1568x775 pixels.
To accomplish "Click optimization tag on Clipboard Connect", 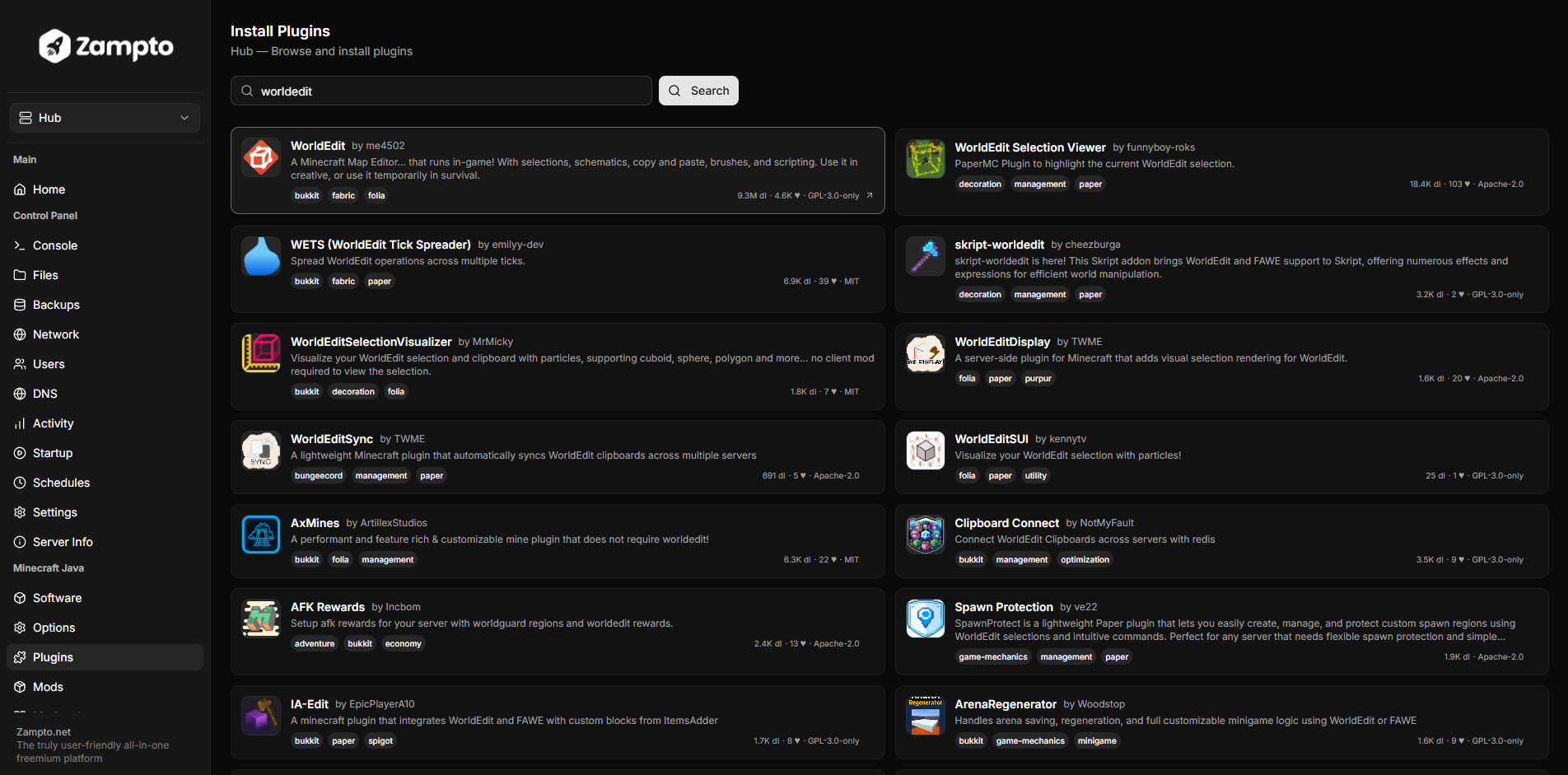I will pos(1085,560).
